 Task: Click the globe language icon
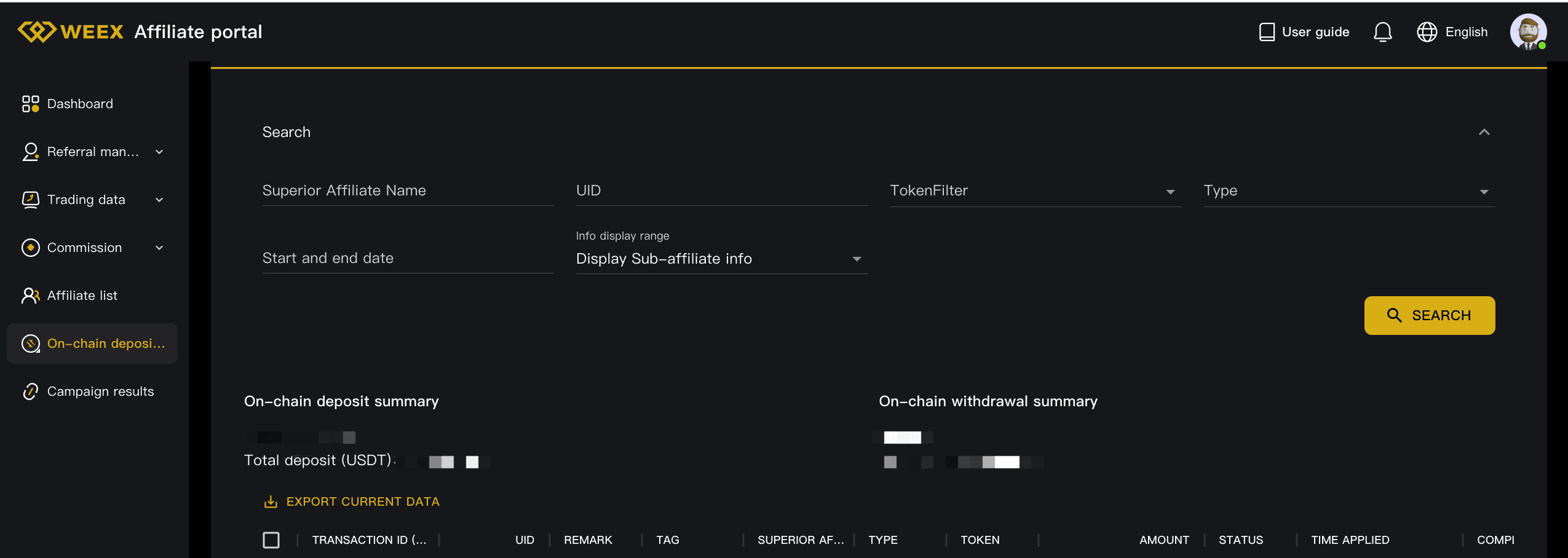[x=1427, y=32]
